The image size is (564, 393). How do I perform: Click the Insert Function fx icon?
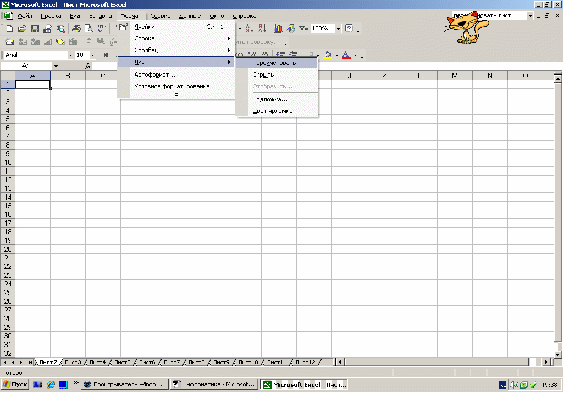pos(88,66)
